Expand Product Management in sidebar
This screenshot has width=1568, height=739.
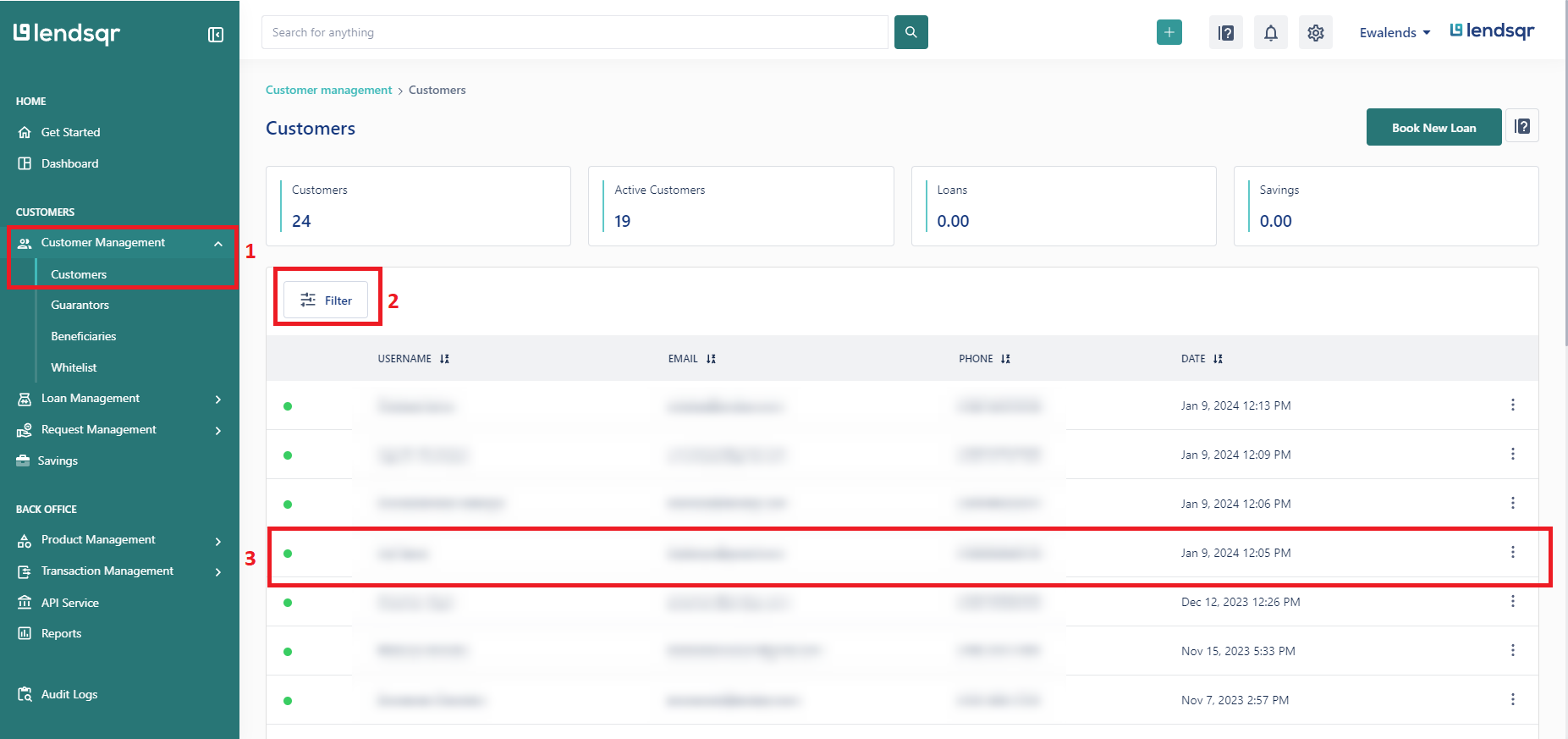coord(119,540)
